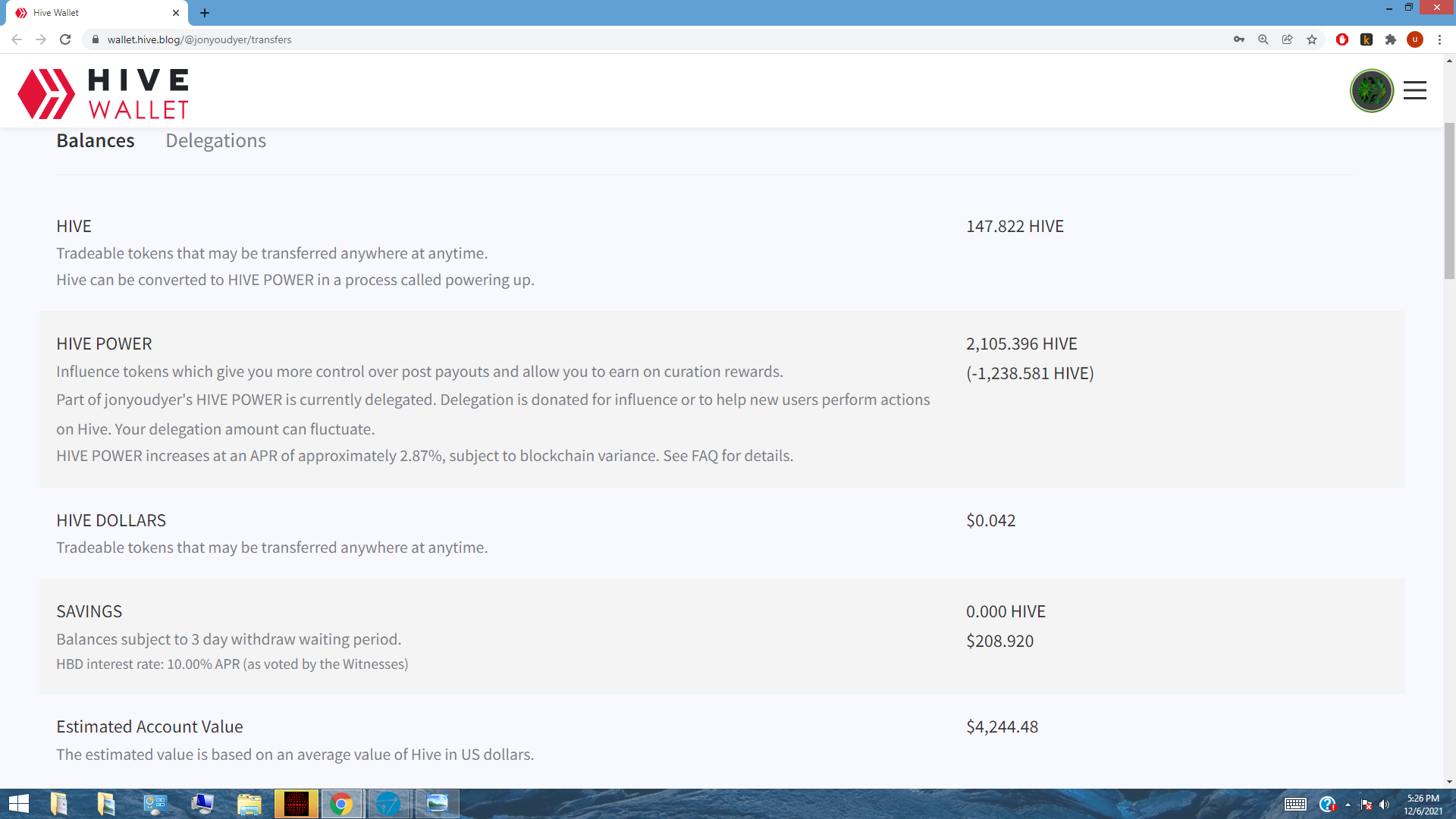Open the 0.000 HIVE savings dropdown

click(x=1006, y=612)
